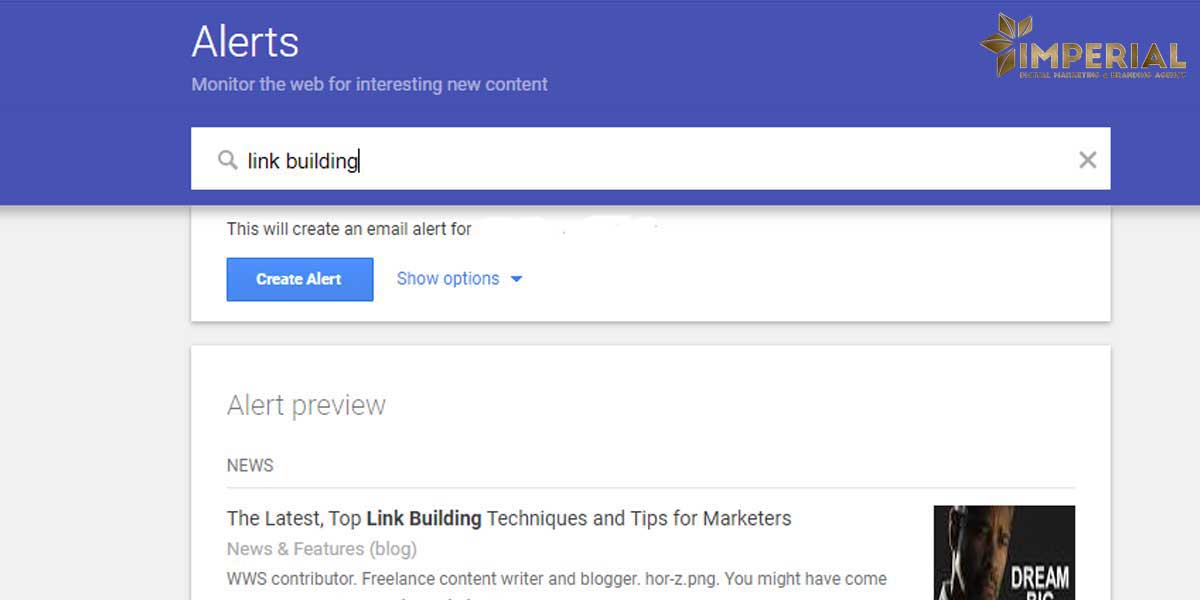Click the Imperial logo wordmark text

(x=1102, y=55)
